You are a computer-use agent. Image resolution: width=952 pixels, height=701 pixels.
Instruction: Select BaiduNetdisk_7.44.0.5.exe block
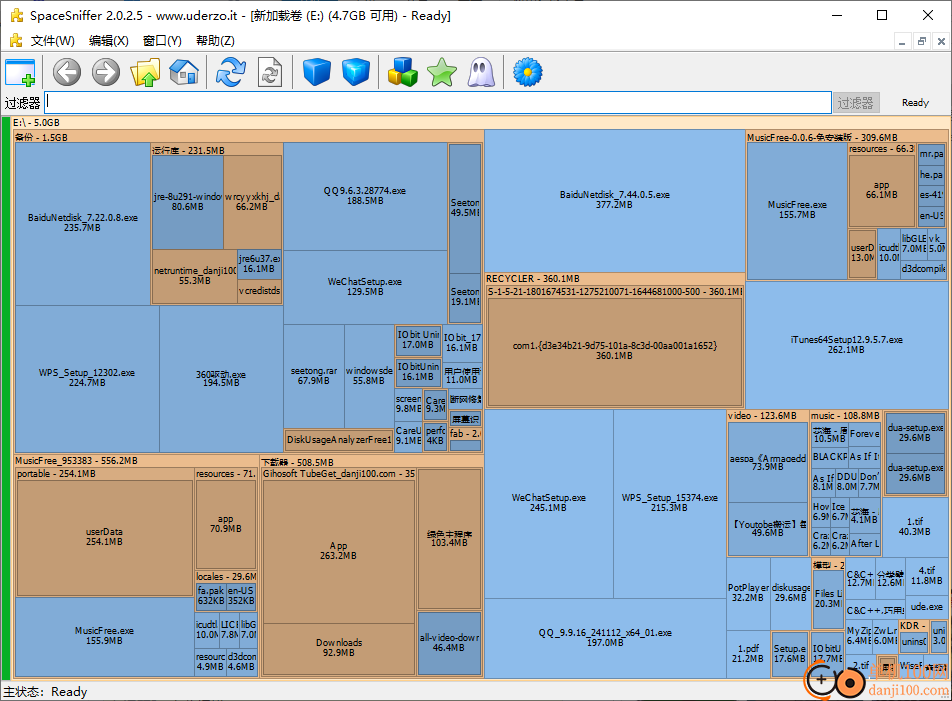(x=614, y=200)
